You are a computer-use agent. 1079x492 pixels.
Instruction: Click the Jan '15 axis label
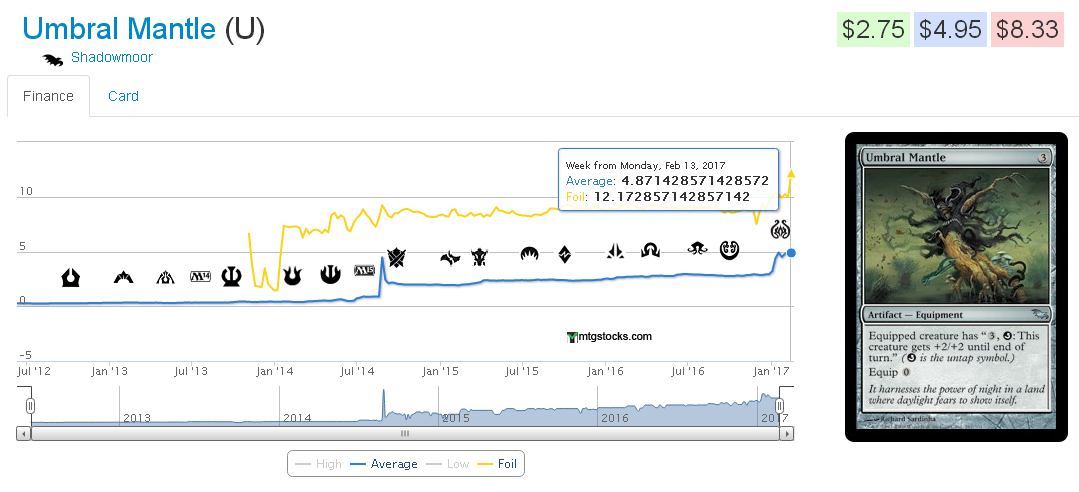coord(440,372)
